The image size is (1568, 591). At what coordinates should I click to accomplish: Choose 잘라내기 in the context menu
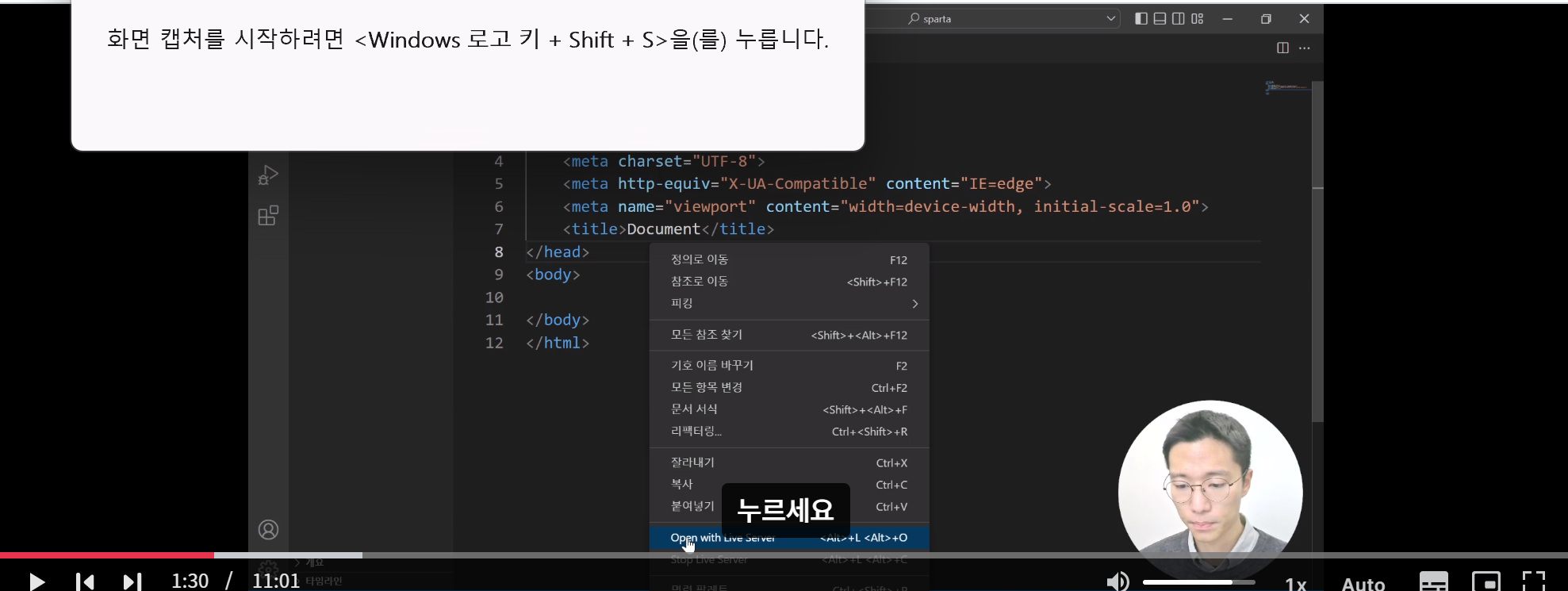click(789, 462)
